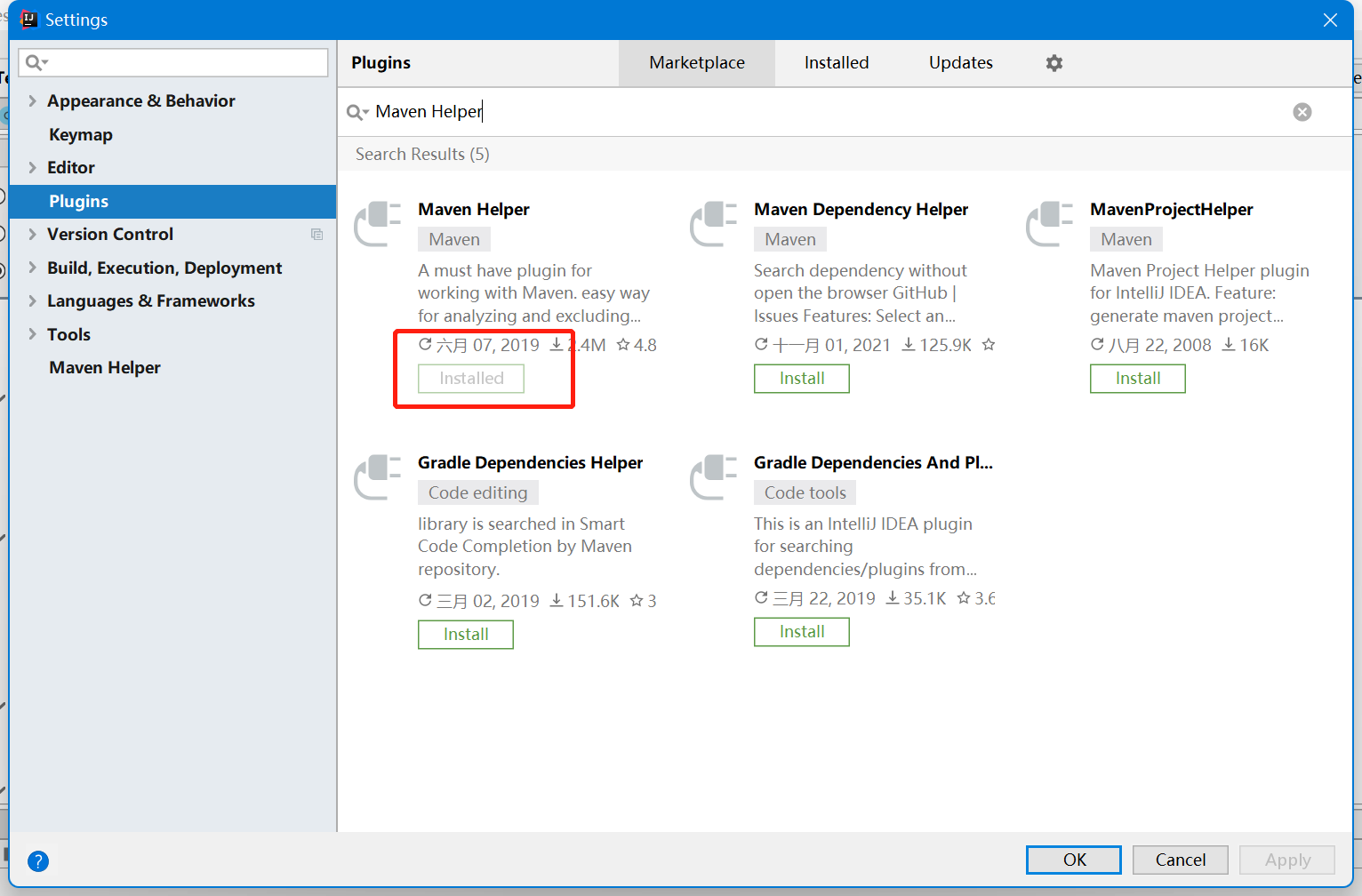The width and height of the screenshot is (1362, 896).
Task: Focus the settings search input field
Action: pos(173,62)
